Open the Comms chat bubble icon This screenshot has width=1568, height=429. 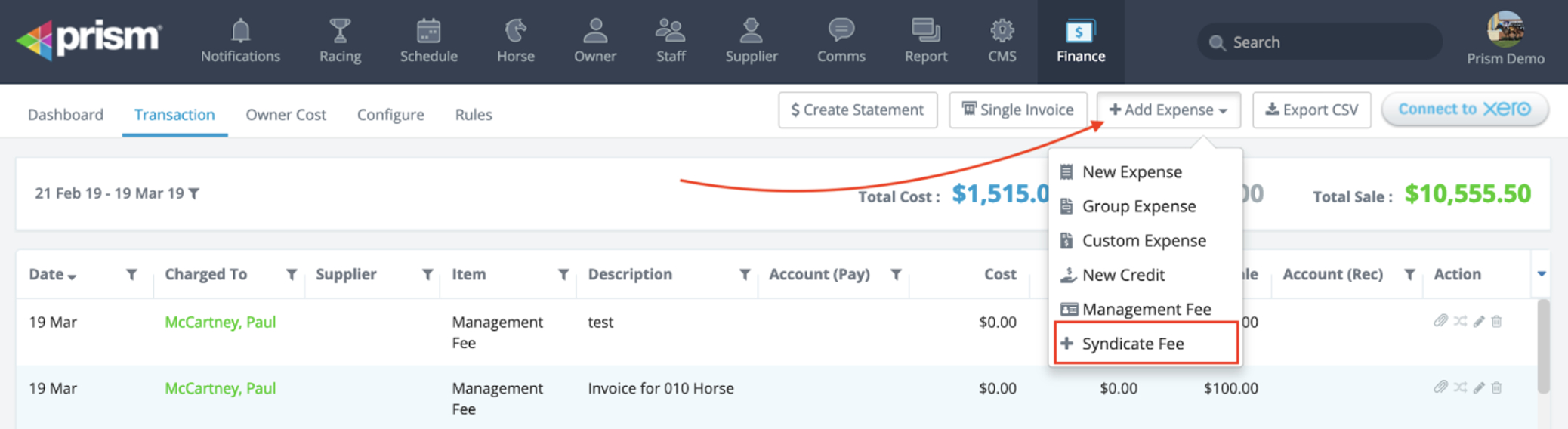point(841,32)
